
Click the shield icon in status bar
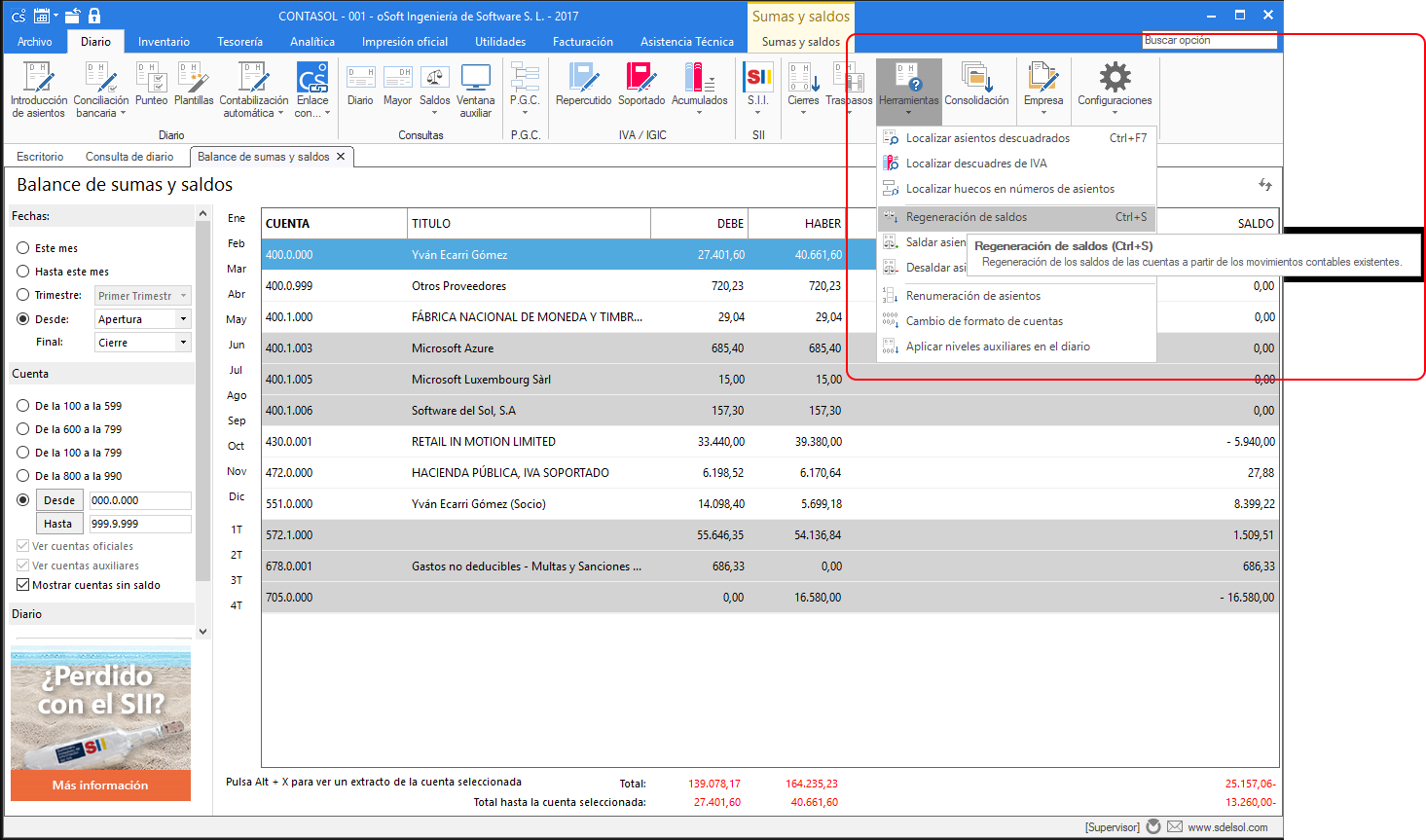[1153, 826]
